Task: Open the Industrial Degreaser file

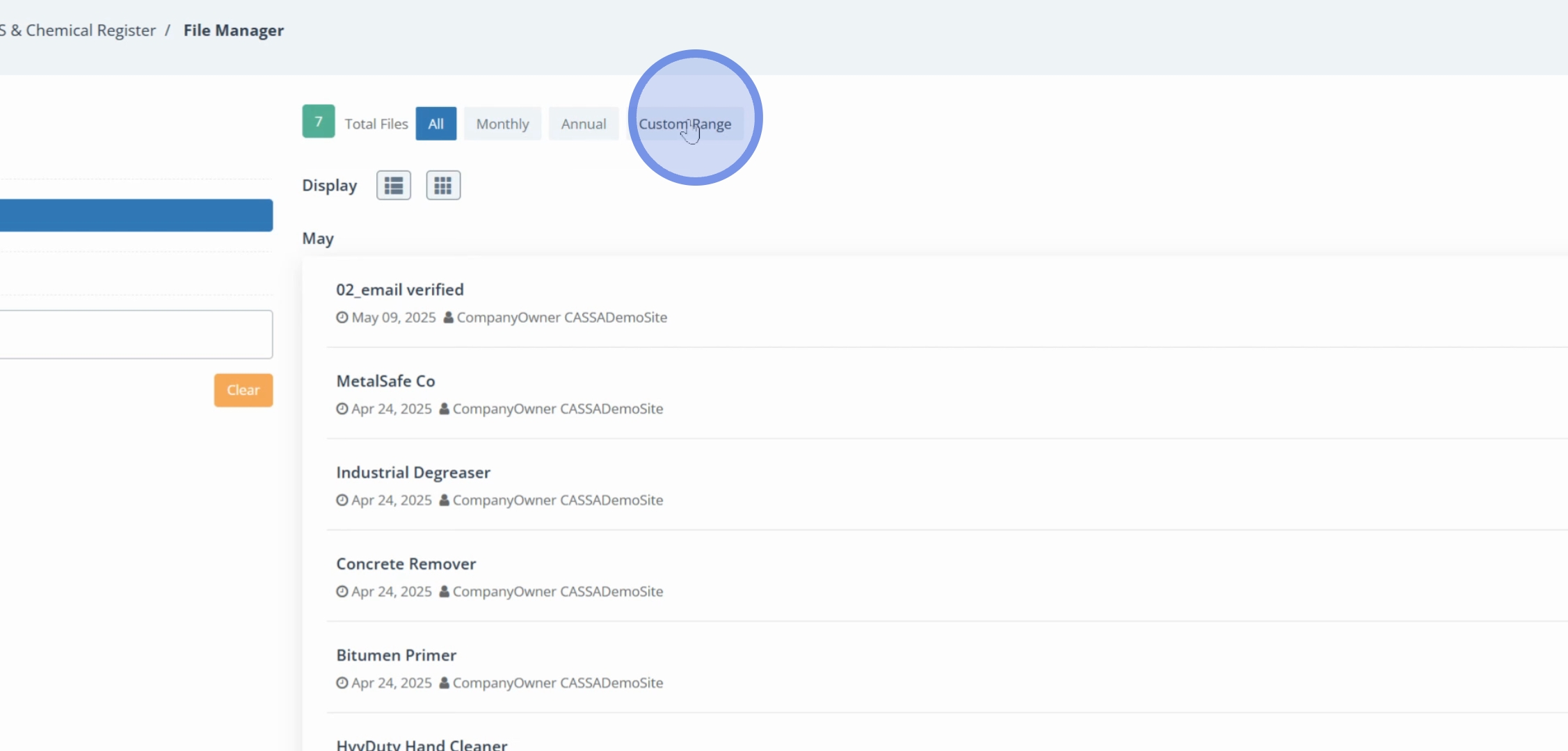Action: point(413,473)
